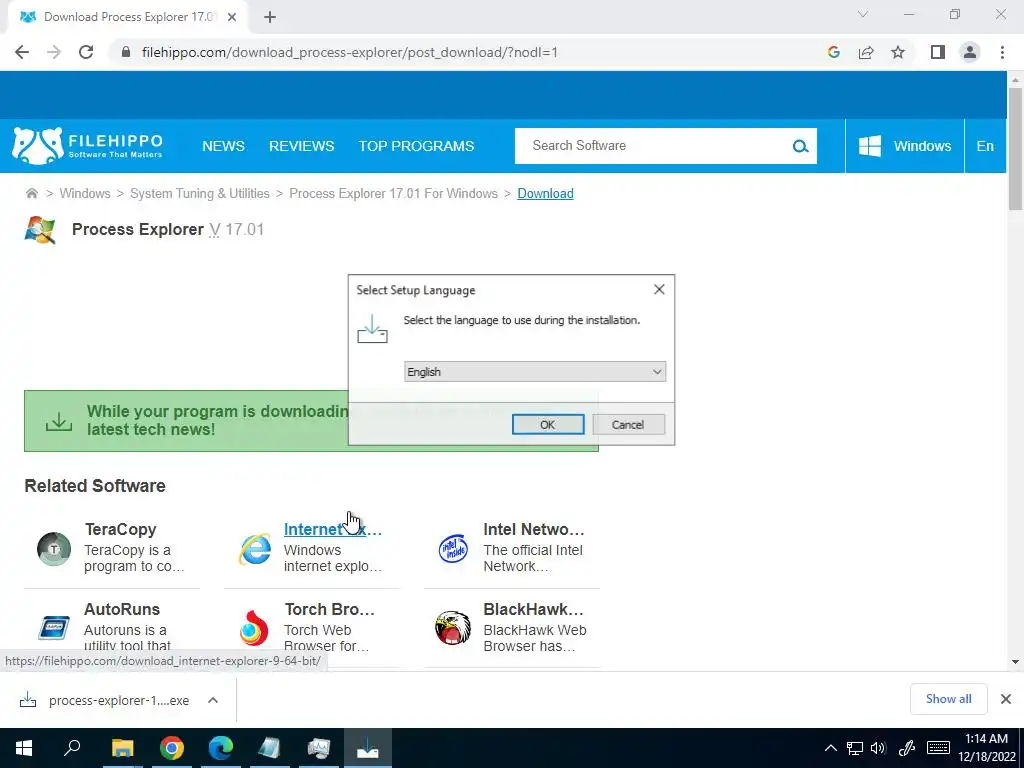The image size is (1024, 768).
Task: Click the forward arrow in the browser
Action: tap(54, 52)
